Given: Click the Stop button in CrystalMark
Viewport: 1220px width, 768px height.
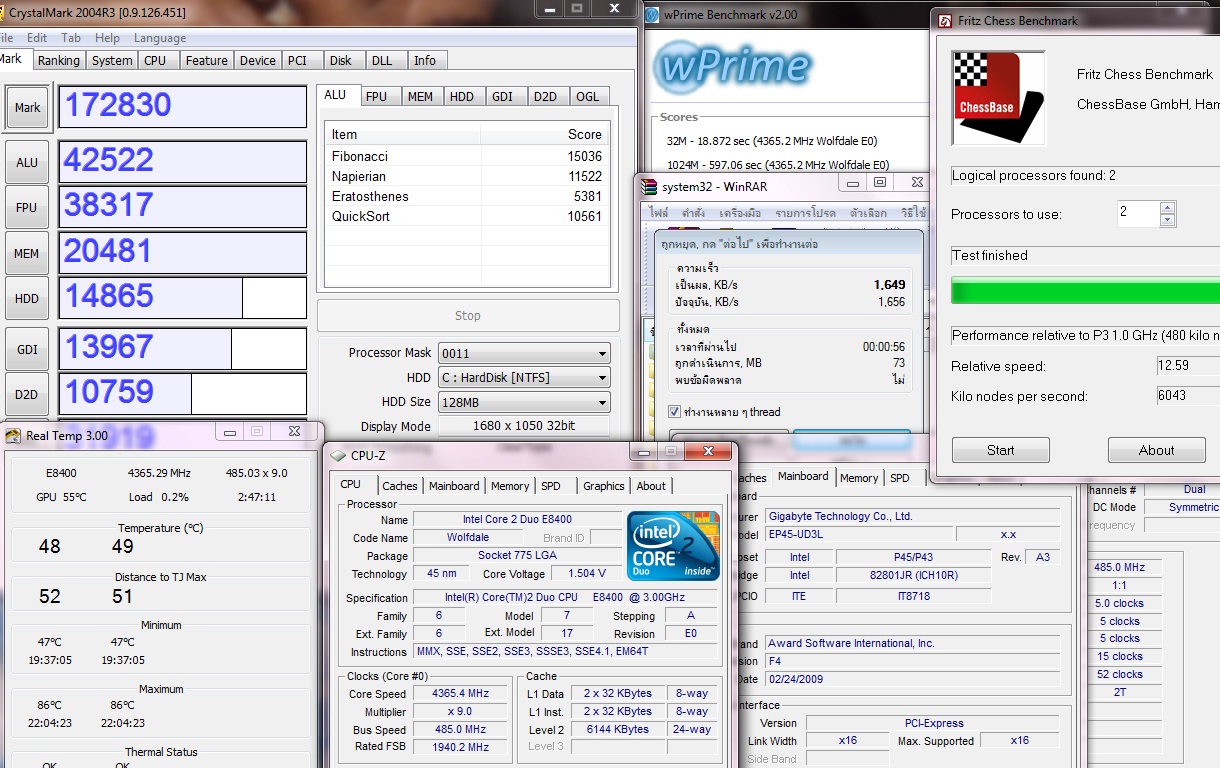Looking at the screenshot, I should tap(468, 315).
